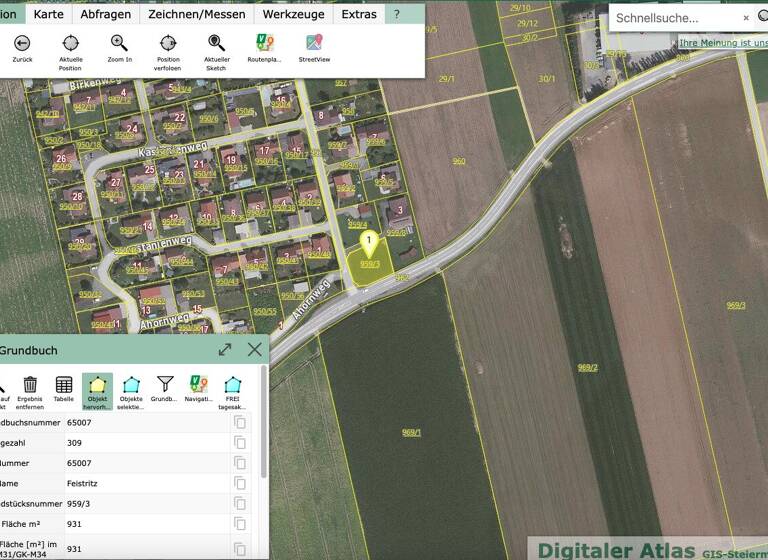Screen dimensions: 768x560
Task: Switch to the Zeichnen/Messen tab
Action: coord(197,14)
